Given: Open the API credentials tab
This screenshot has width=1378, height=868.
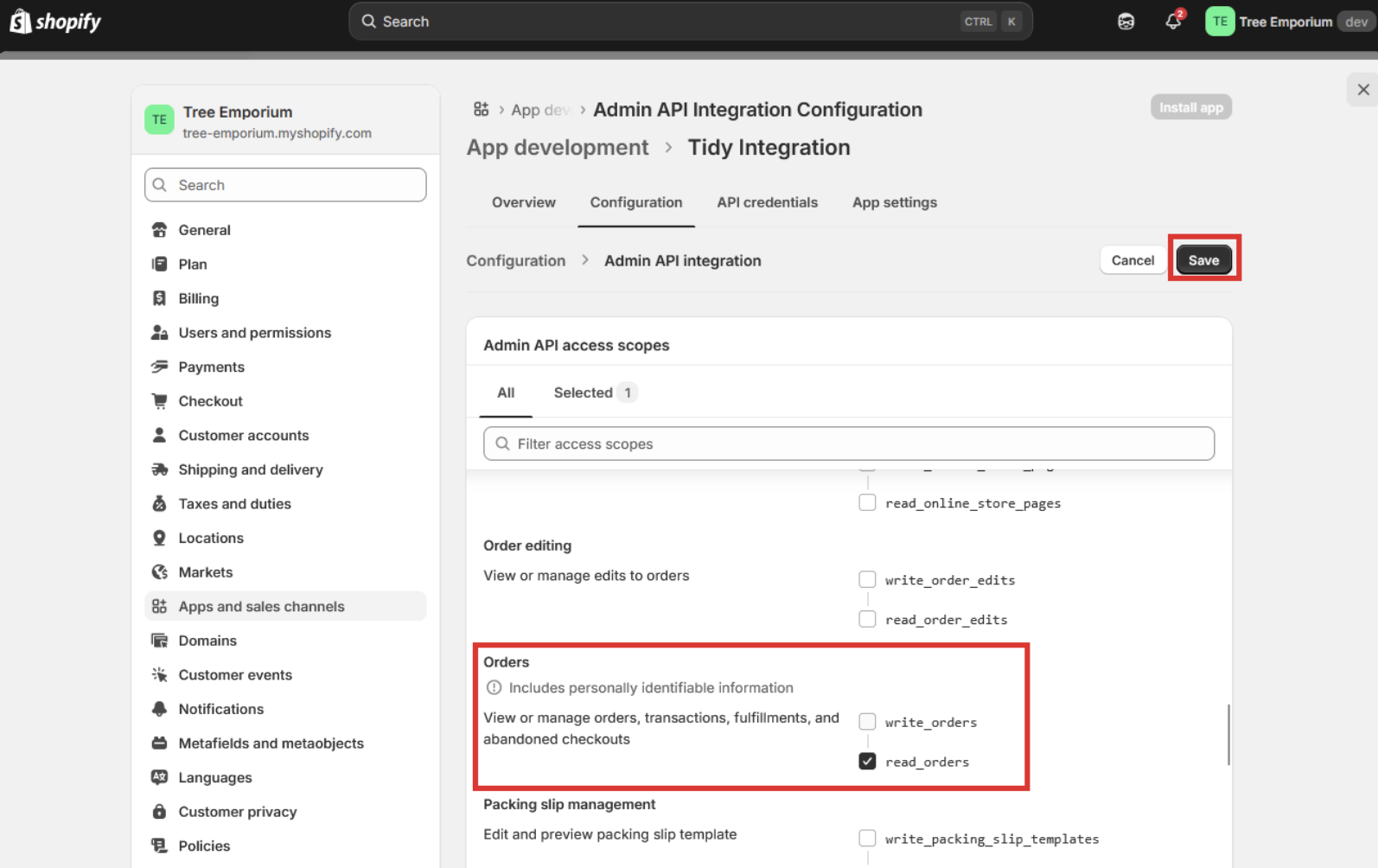Looking at the screenshot, I should coord(768,202).
